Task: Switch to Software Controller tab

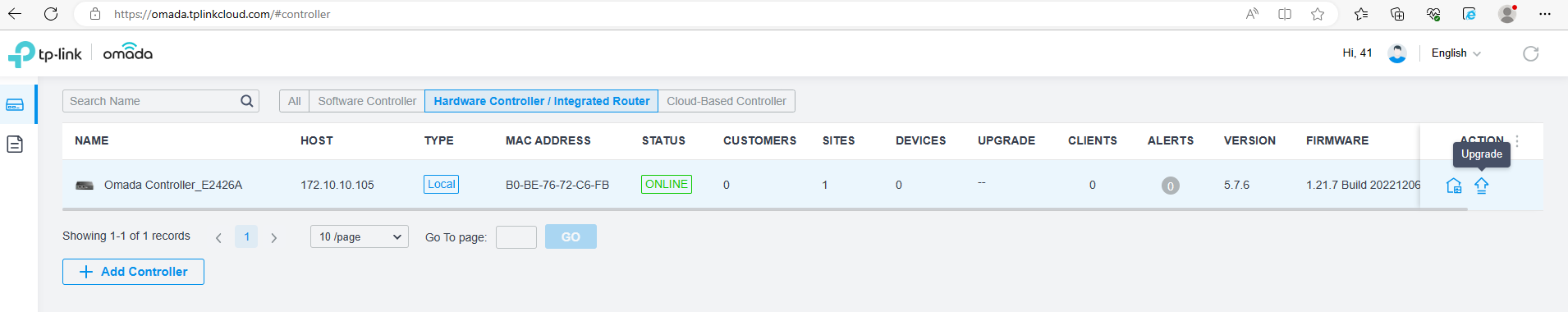Action: pos(367,101)
